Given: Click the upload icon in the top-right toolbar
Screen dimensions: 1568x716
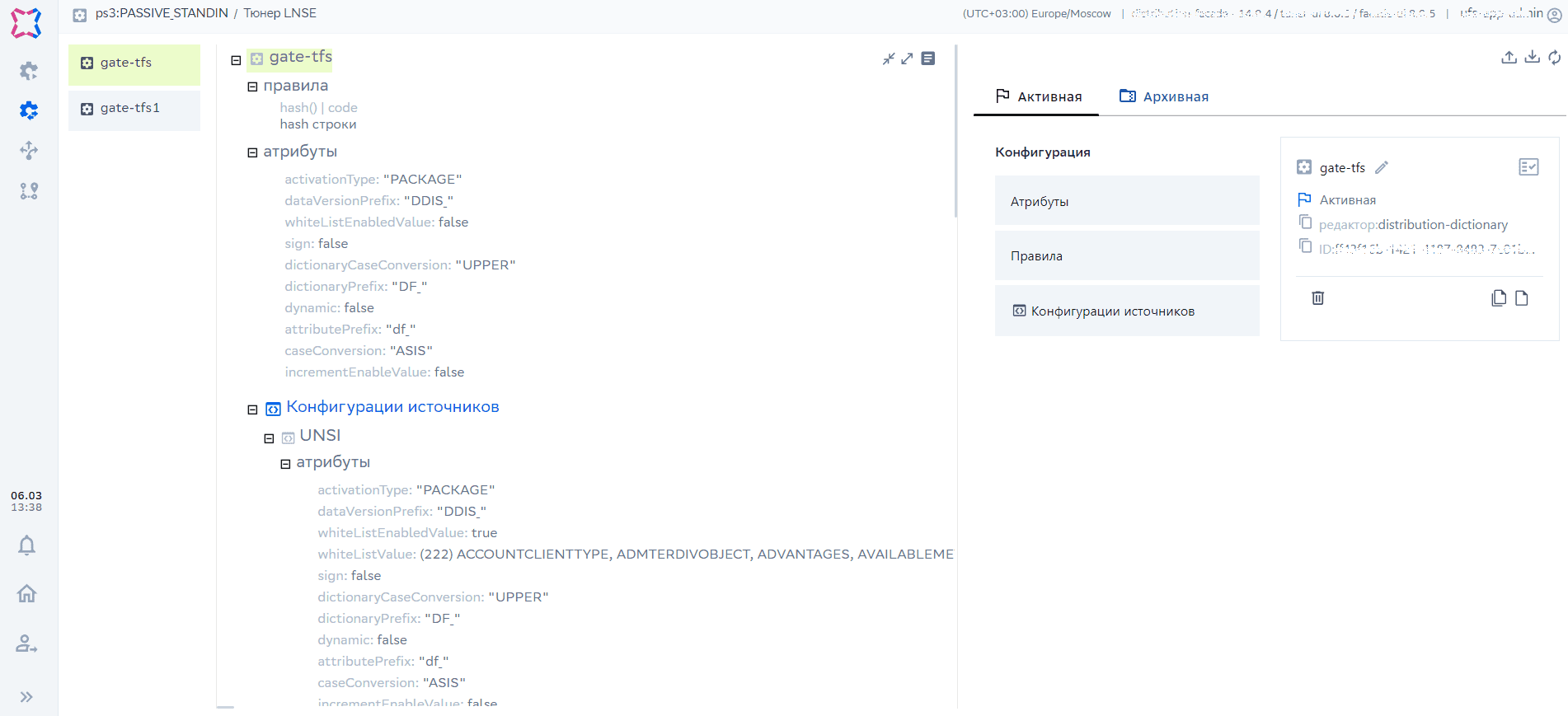Looking at the screenshot, I should [1509, 58].
